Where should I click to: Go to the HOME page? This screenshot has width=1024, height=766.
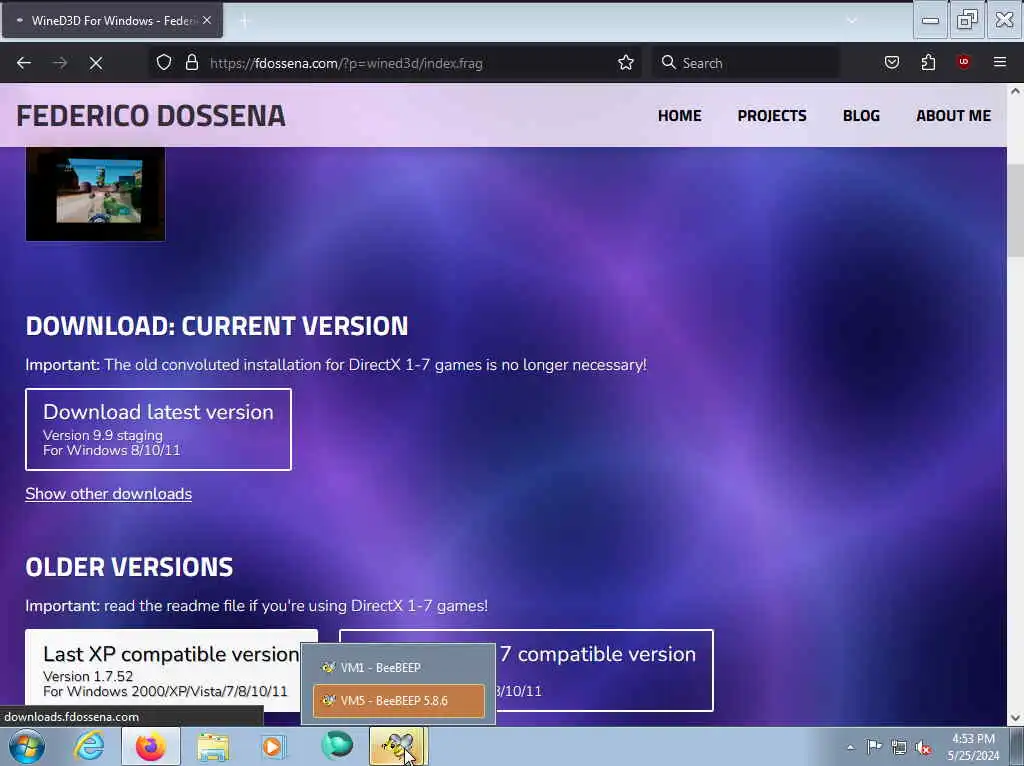[x=679, y=116]
